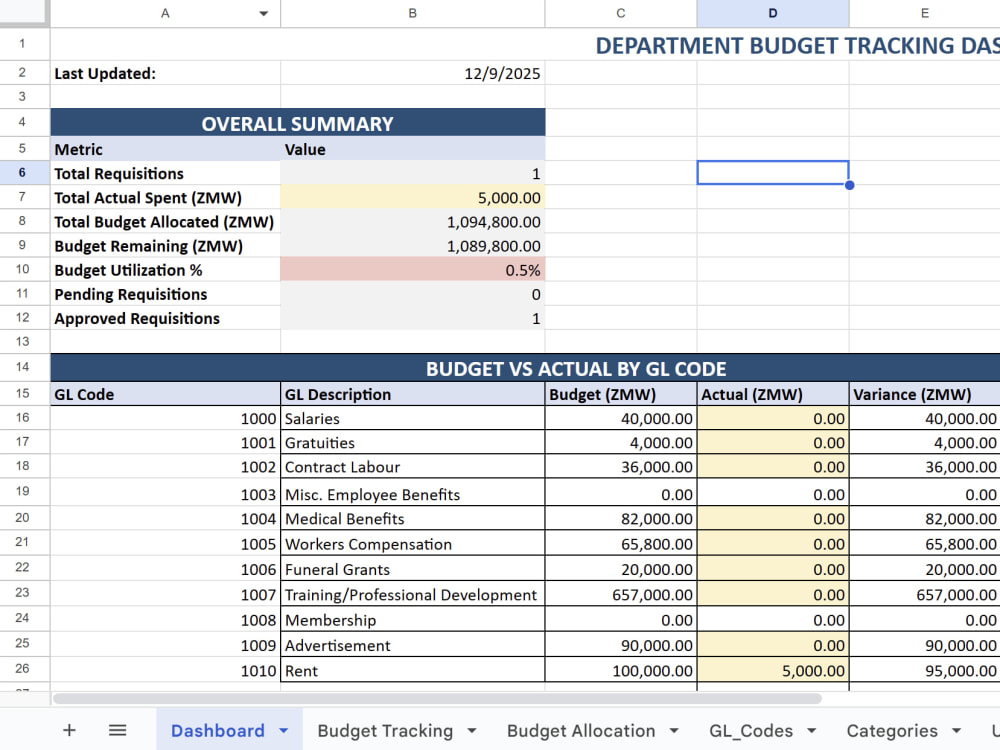Switch to the Budget Allocation tab
Image resolution: width=1000 pixels, height=750 pixels.
tap(581, 730)
